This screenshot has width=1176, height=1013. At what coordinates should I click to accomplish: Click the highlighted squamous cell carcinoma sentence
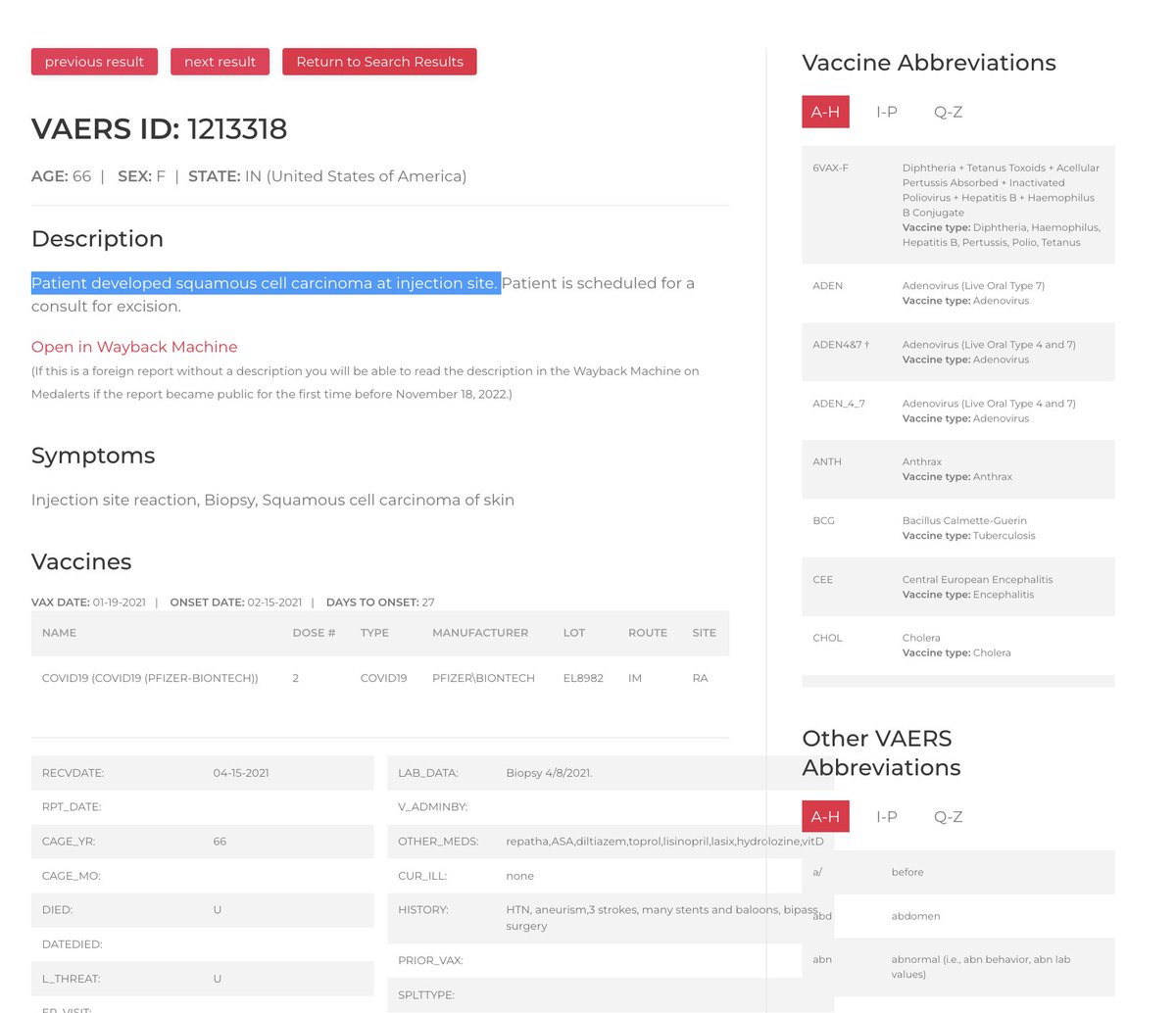pos(265,283)
